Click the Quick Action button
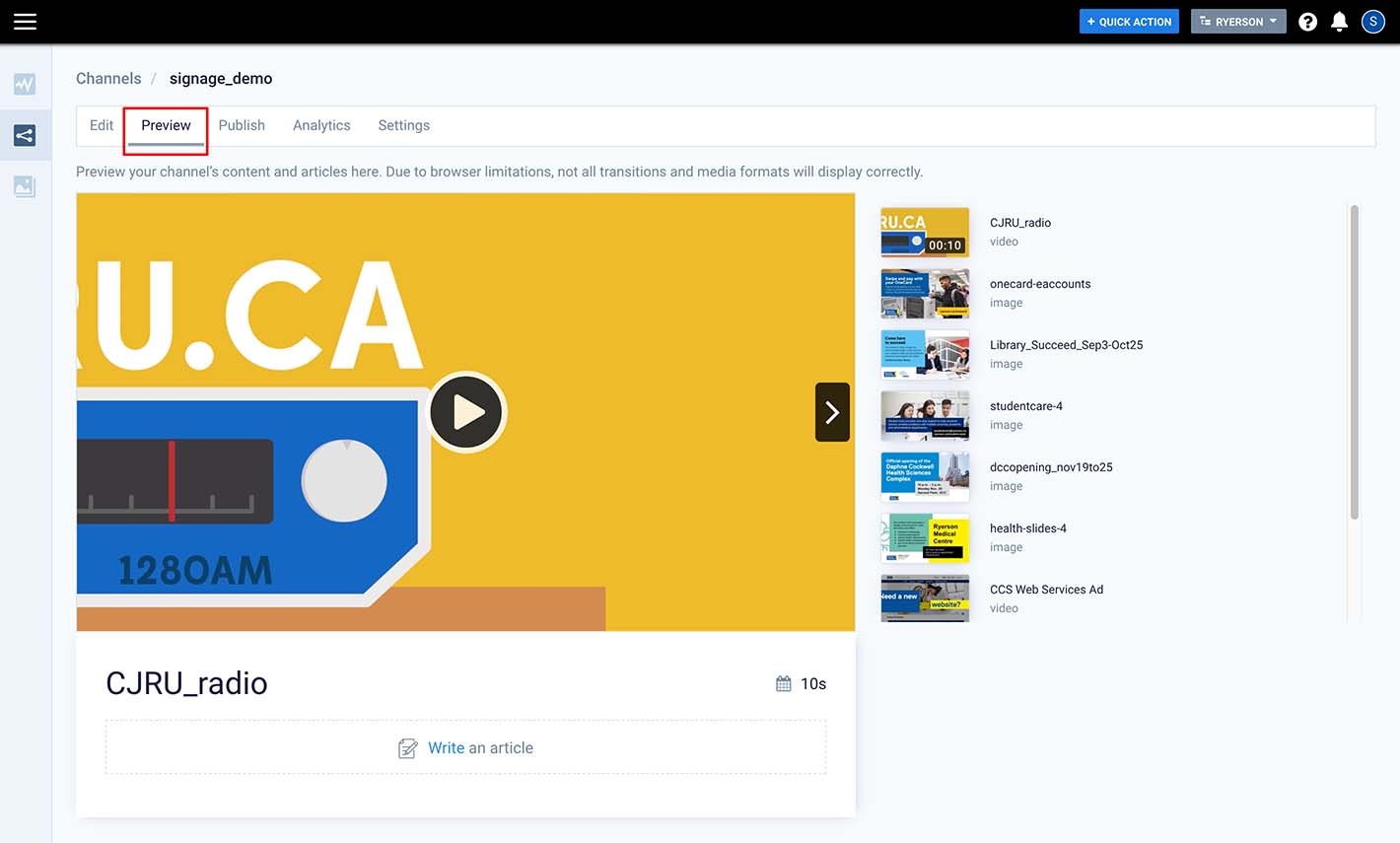Image resolution: width=1400 pixels, height=843 pixels. click(1129, 22)
